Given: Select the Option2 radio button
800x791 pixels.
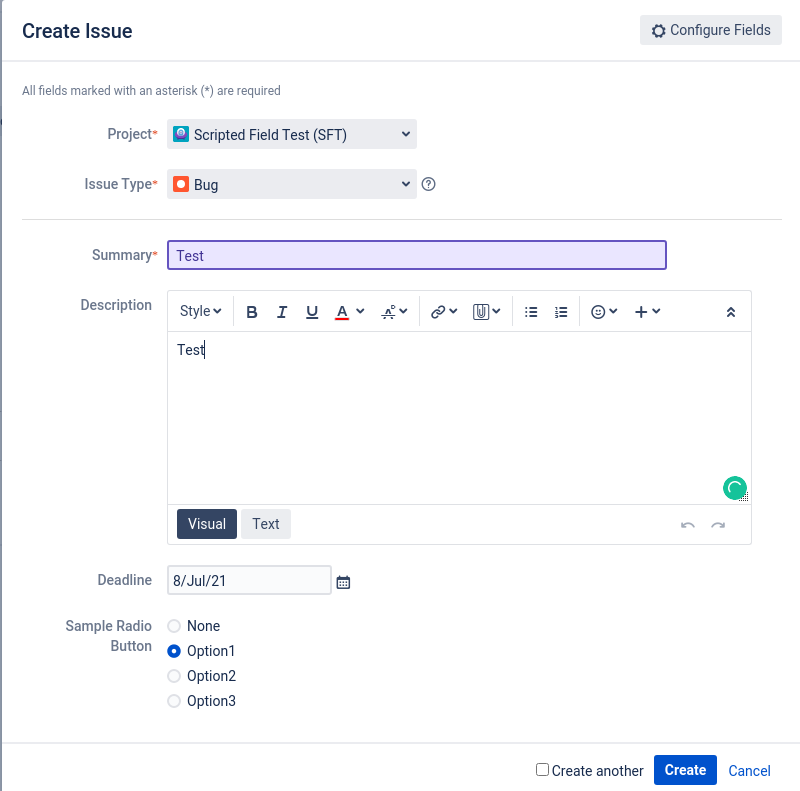Looking at the screenshot, I should [174, 676].
